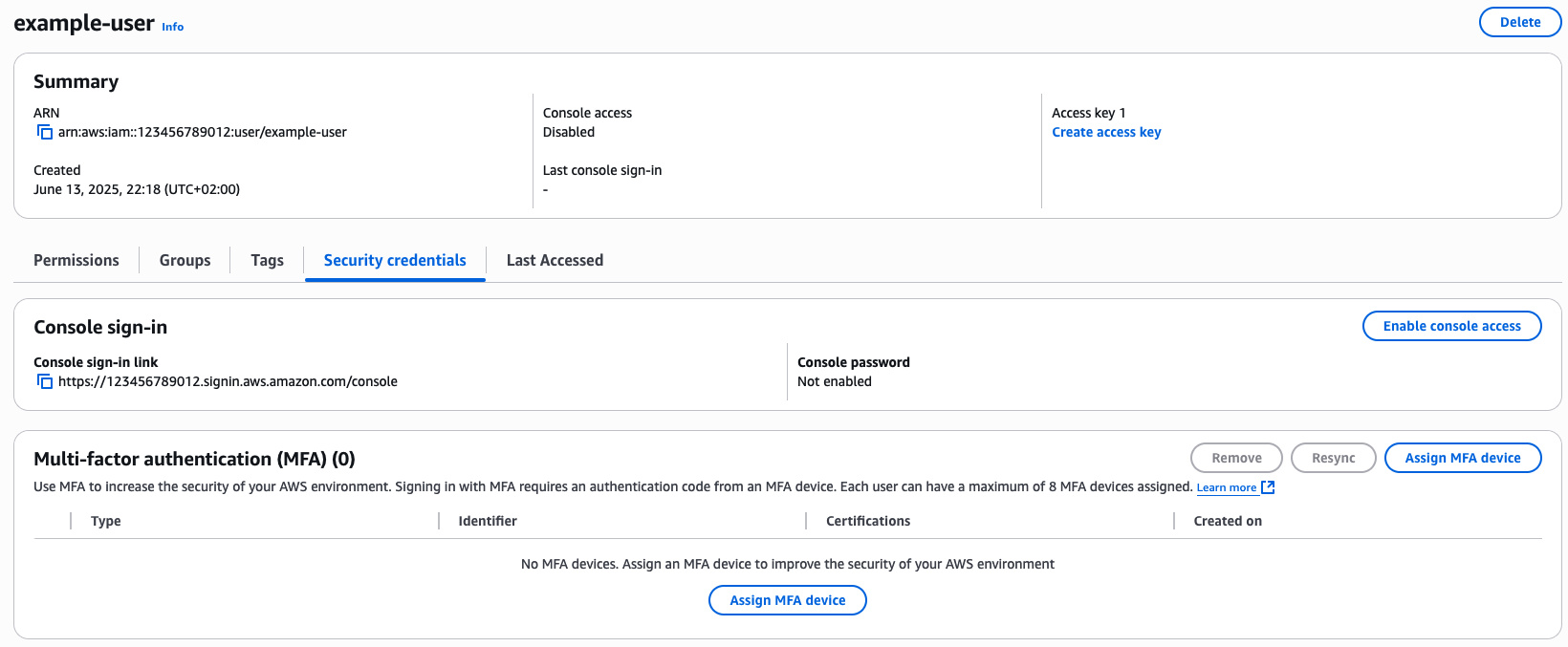Viewport: 1568px width, 647px height.
Task: View the Last Accessed tab
Action: tap(555, 260)
